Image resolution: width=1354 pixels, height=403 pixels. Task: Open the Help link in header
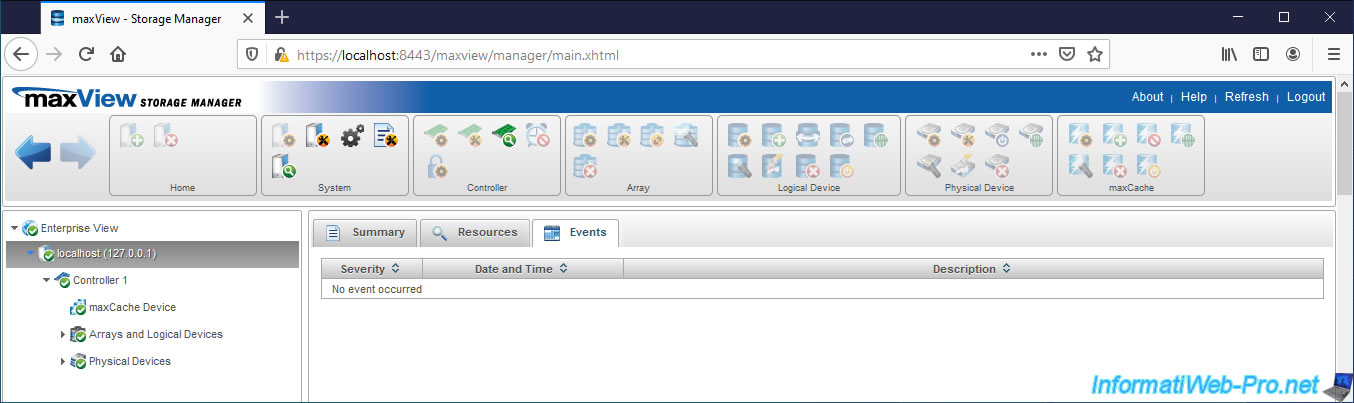1193,97
